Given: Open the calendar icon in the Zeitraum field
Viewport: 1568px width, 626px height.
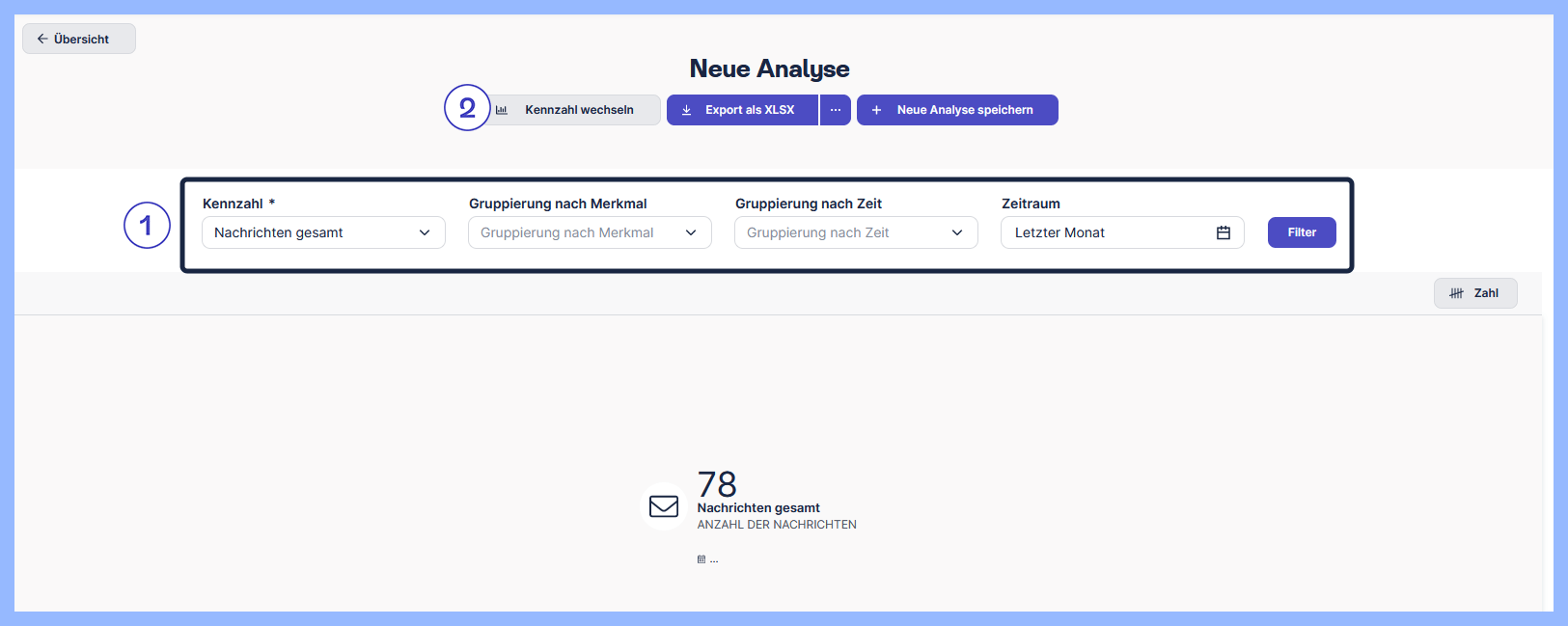Looking at the screenshot, I should coord(1223,232).
